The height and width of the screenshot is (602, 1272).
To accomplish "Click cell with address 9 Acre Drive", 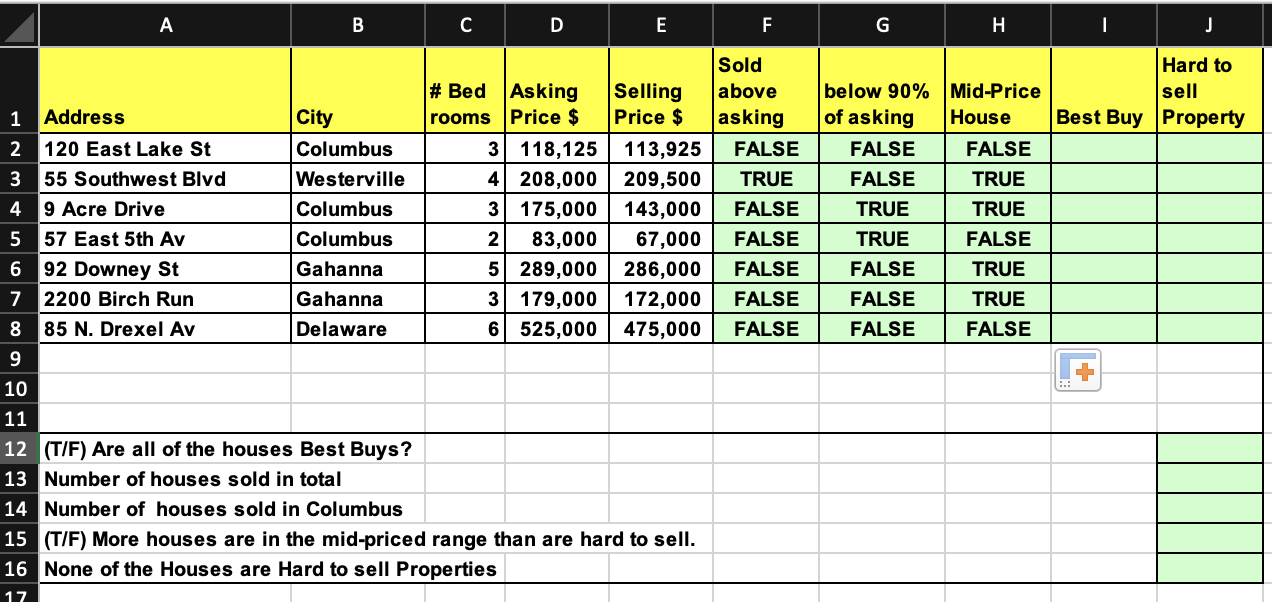I will click(x=165, y=209).
